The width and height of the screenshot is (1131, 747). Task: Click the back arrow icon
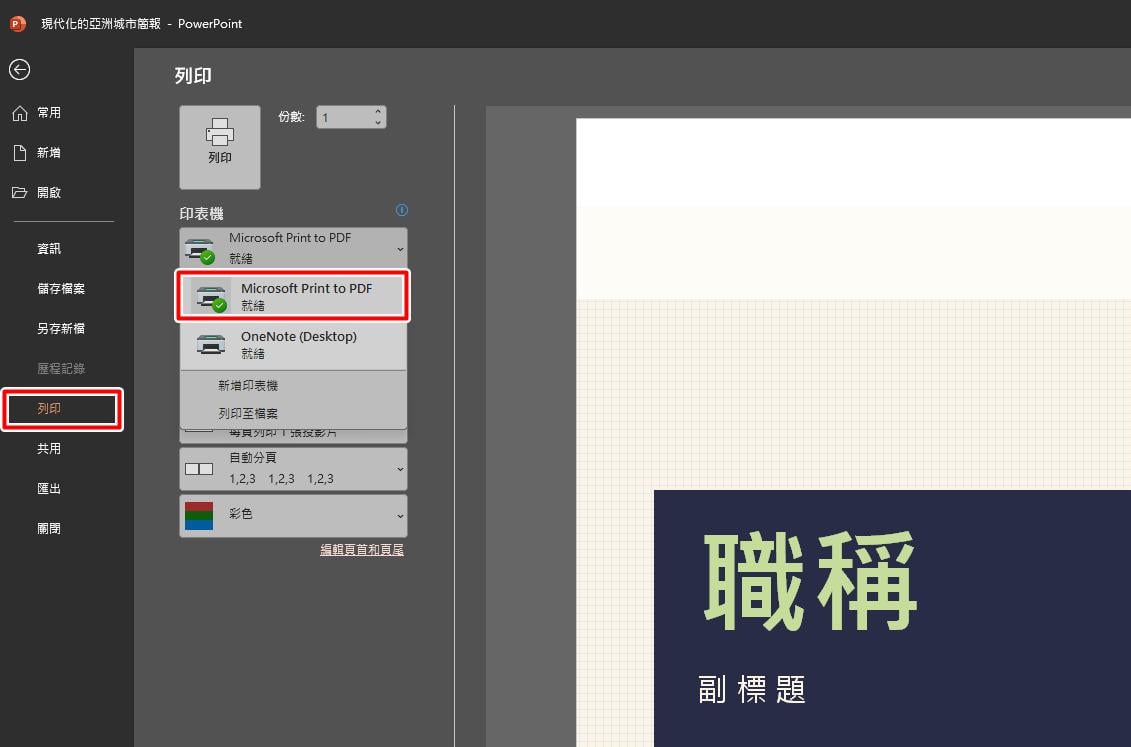(x=19, y=69)
